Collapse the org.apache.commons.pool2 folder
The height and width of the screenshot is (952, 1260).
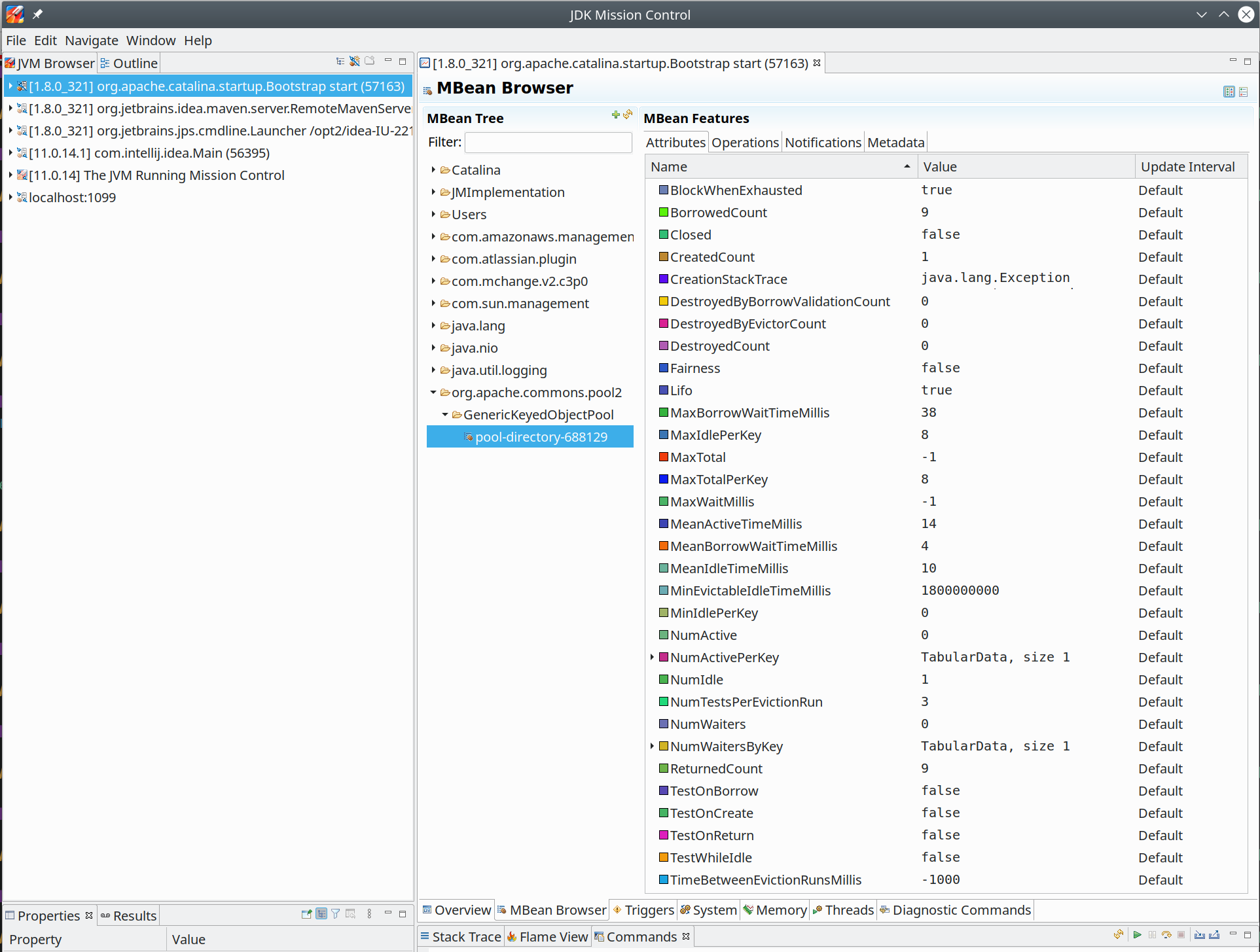click(433, 393)
